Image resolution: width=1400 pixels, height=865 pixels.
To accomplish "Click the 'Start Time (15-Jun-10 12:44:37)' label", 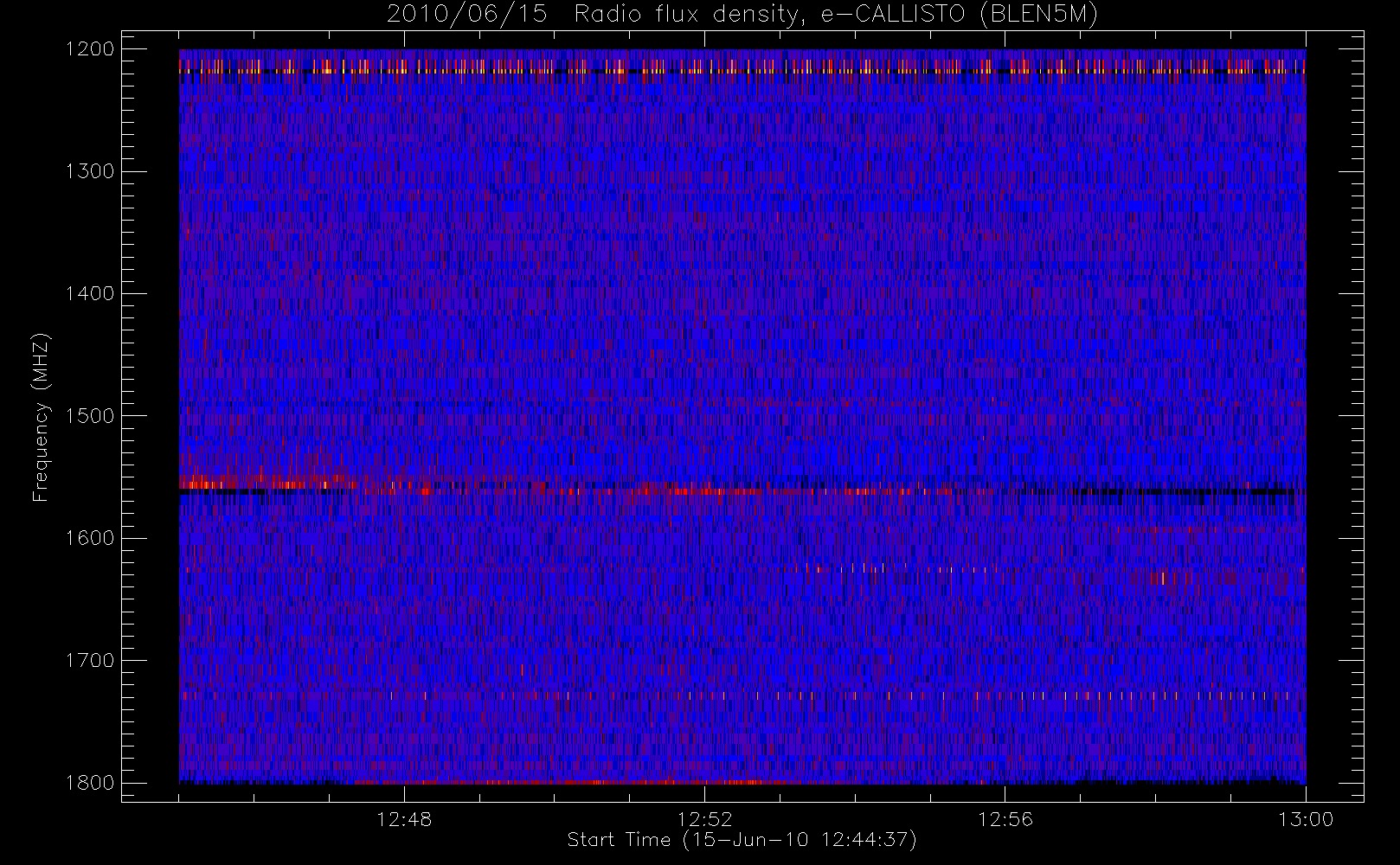I will pos(742,840).
